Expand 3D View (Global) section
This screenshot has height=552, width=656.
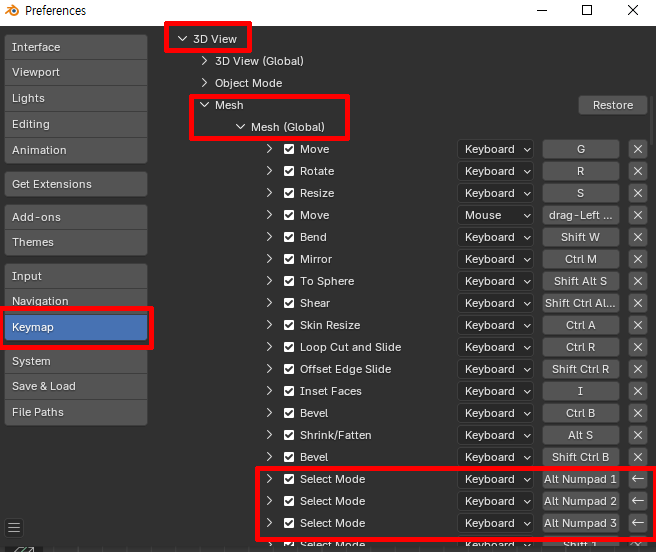204,61
